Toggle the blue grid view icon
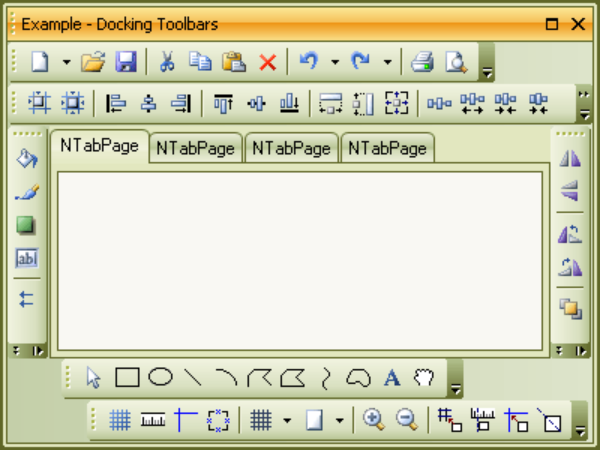600x450 pixels. click(120, 420)
